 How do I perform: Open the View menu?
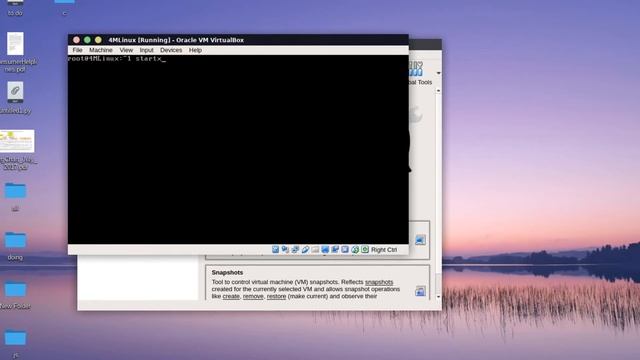click(126, 50)
